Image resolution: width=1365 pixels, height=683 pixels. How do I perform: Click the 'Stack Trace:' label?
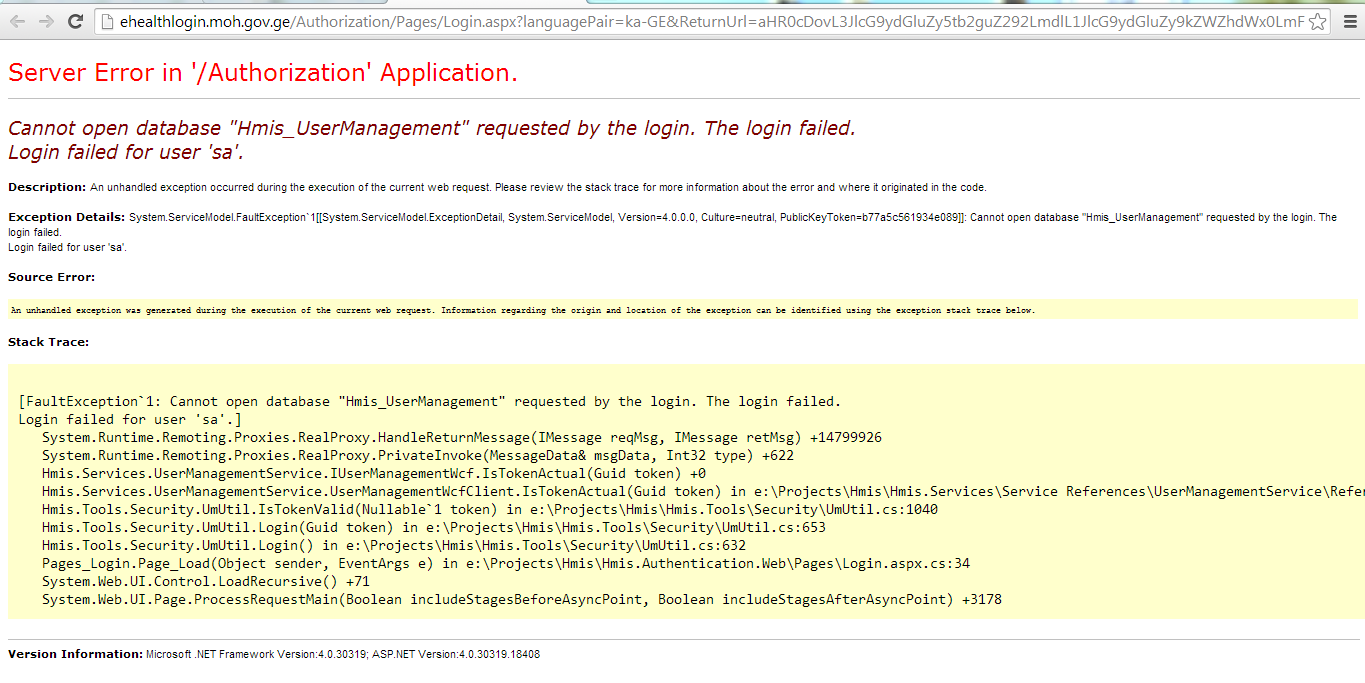[48, 342]
